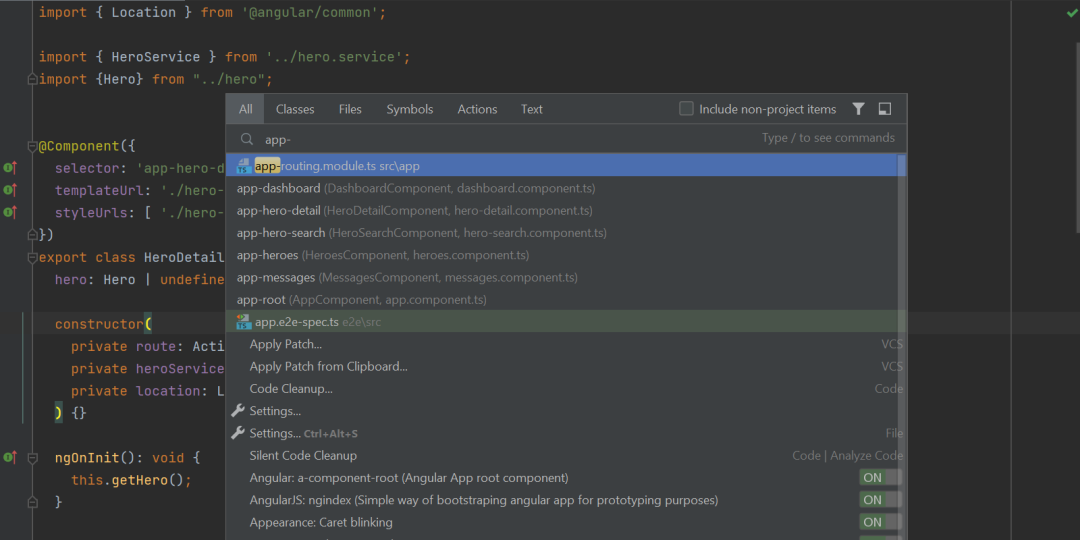Collapse the ngOnInit method fold marker
The image size is (1080, 540).
tap(32, 457)
